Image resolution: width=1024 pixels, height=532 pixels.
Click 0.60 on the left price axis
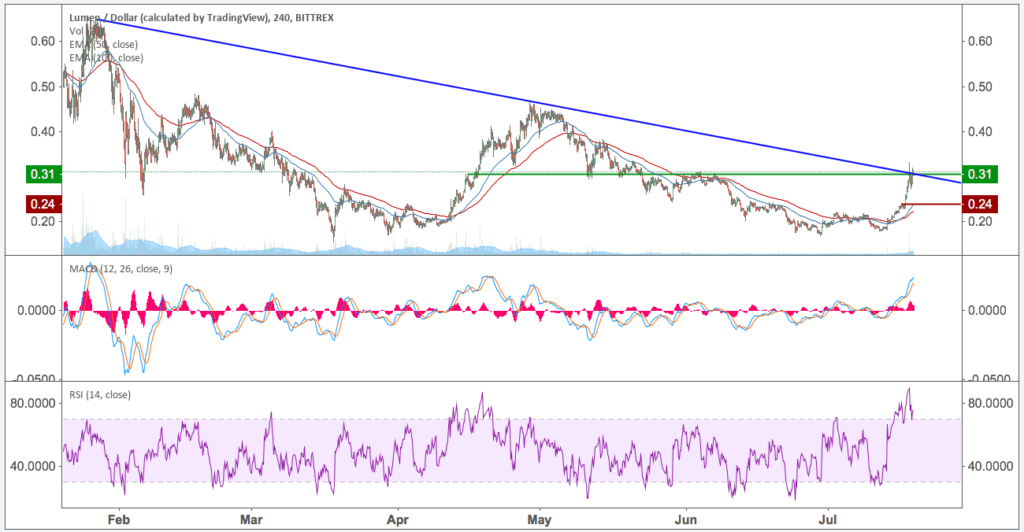(43, 41)
